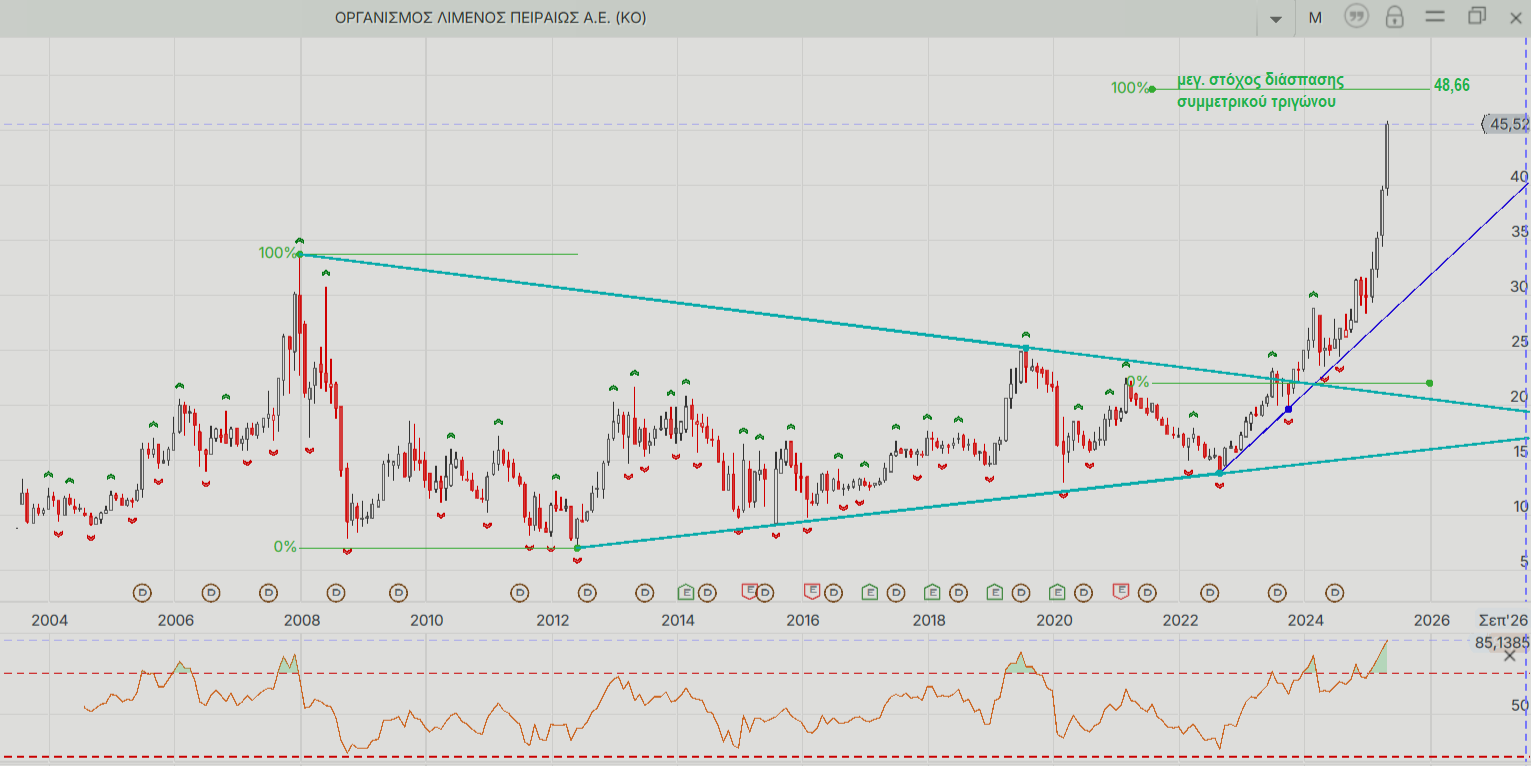Select the green 48,66 target price label
The height and width of the screenshot is (766, 1531).
point(1452,86)
